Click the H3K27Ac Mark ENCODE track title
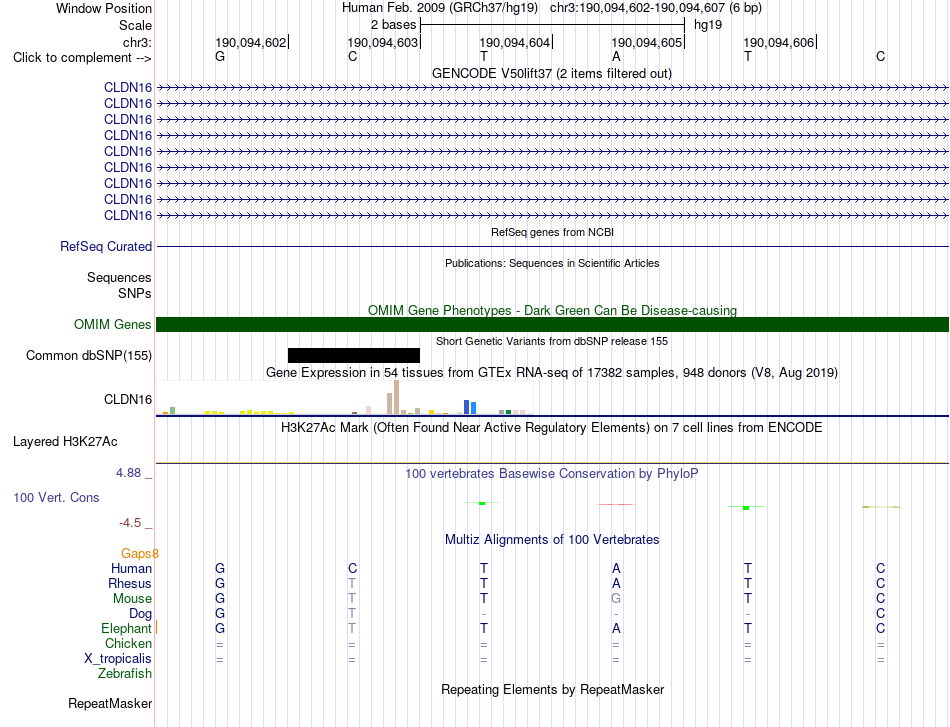 click(x=552, y=428)
